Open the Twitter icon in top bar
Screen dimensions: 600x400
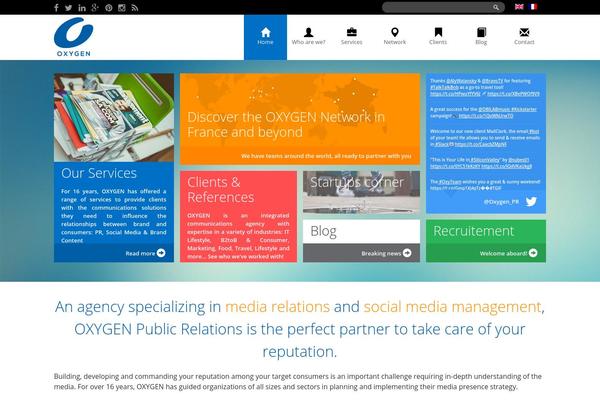click(x=68, y=7)
